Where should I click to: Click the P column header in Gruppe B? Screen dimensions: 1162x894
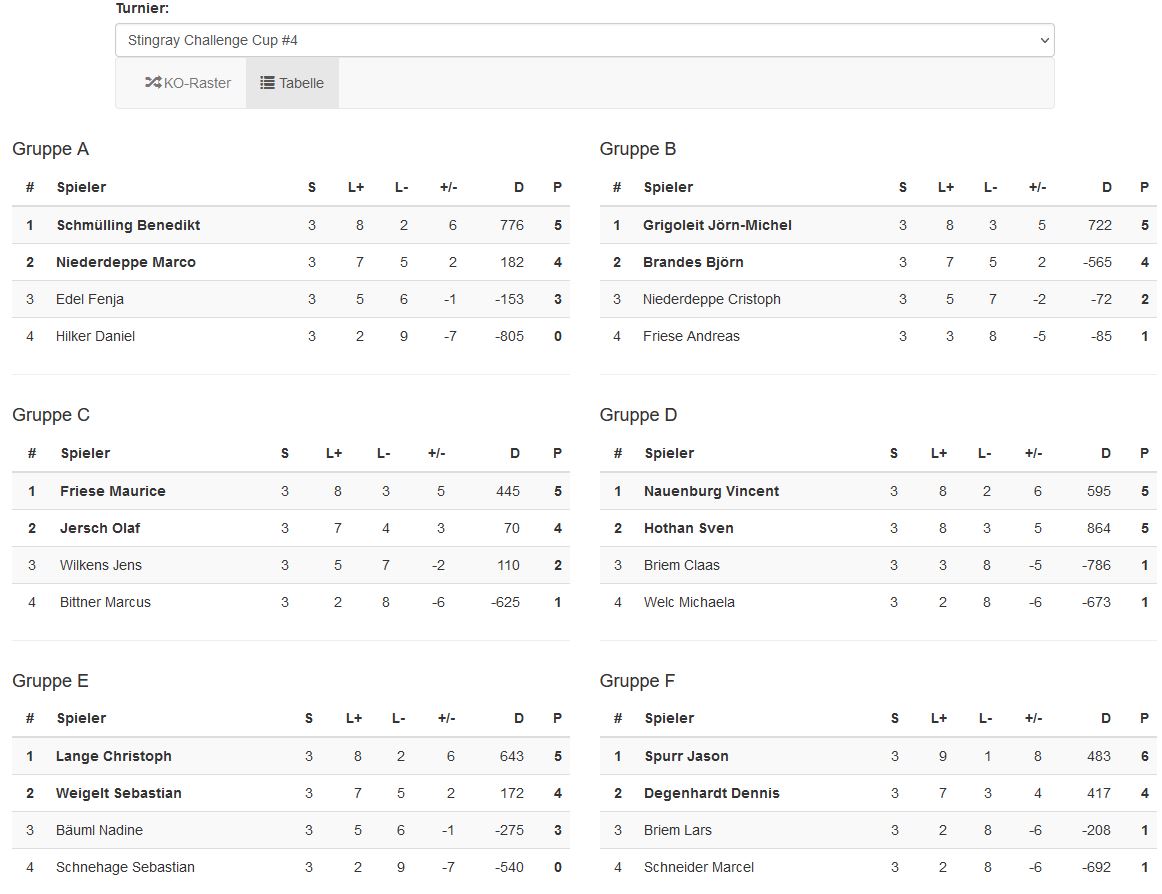coord(1144,187)
